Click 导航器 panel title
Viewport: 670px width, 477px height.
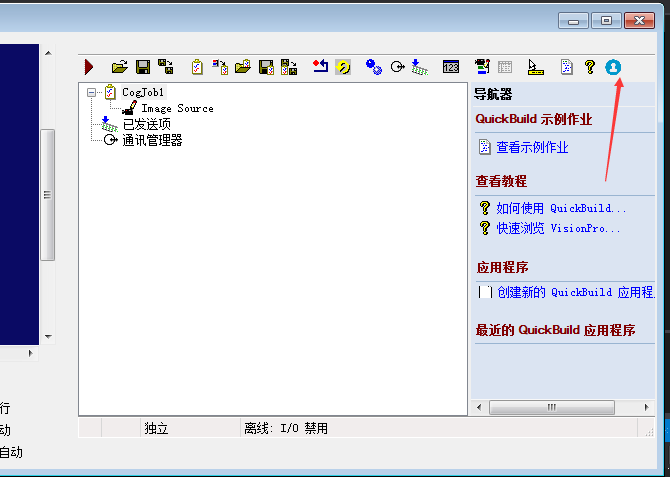click(x=493, y=94)
